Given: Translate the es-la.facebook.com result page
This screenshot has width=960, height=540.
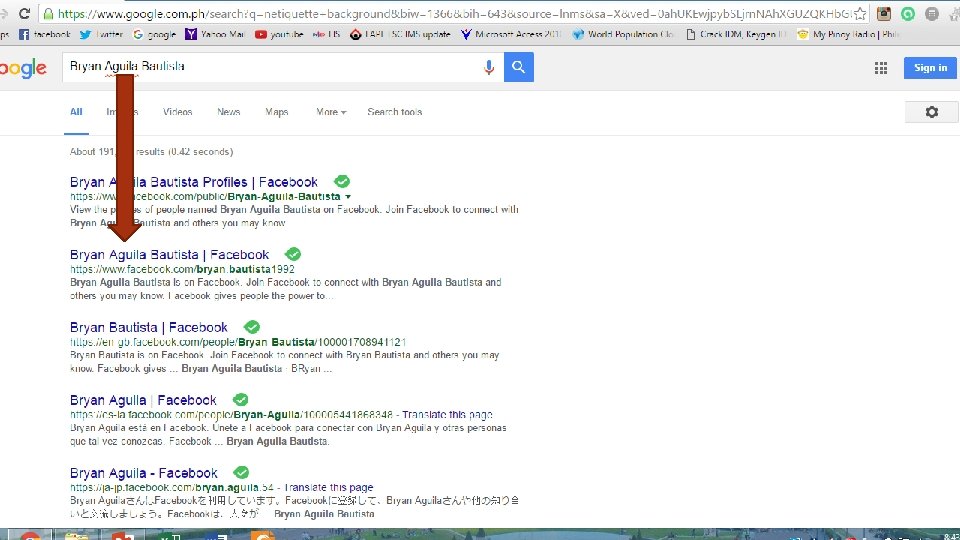Looking at the screenshot, I should pyautogui.click(x=448, y=414).
